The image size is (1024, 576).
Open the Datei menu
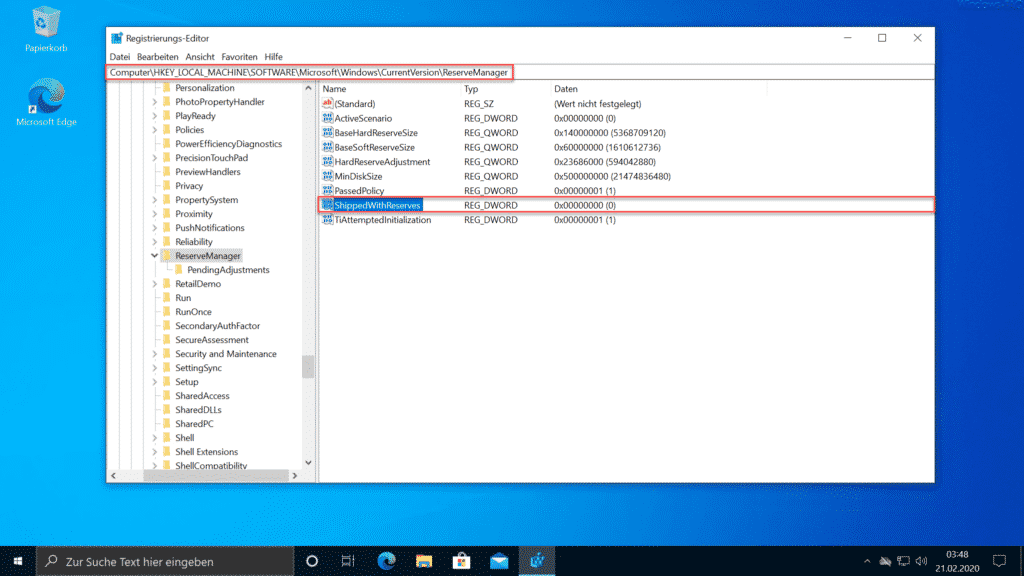point(120,57)
